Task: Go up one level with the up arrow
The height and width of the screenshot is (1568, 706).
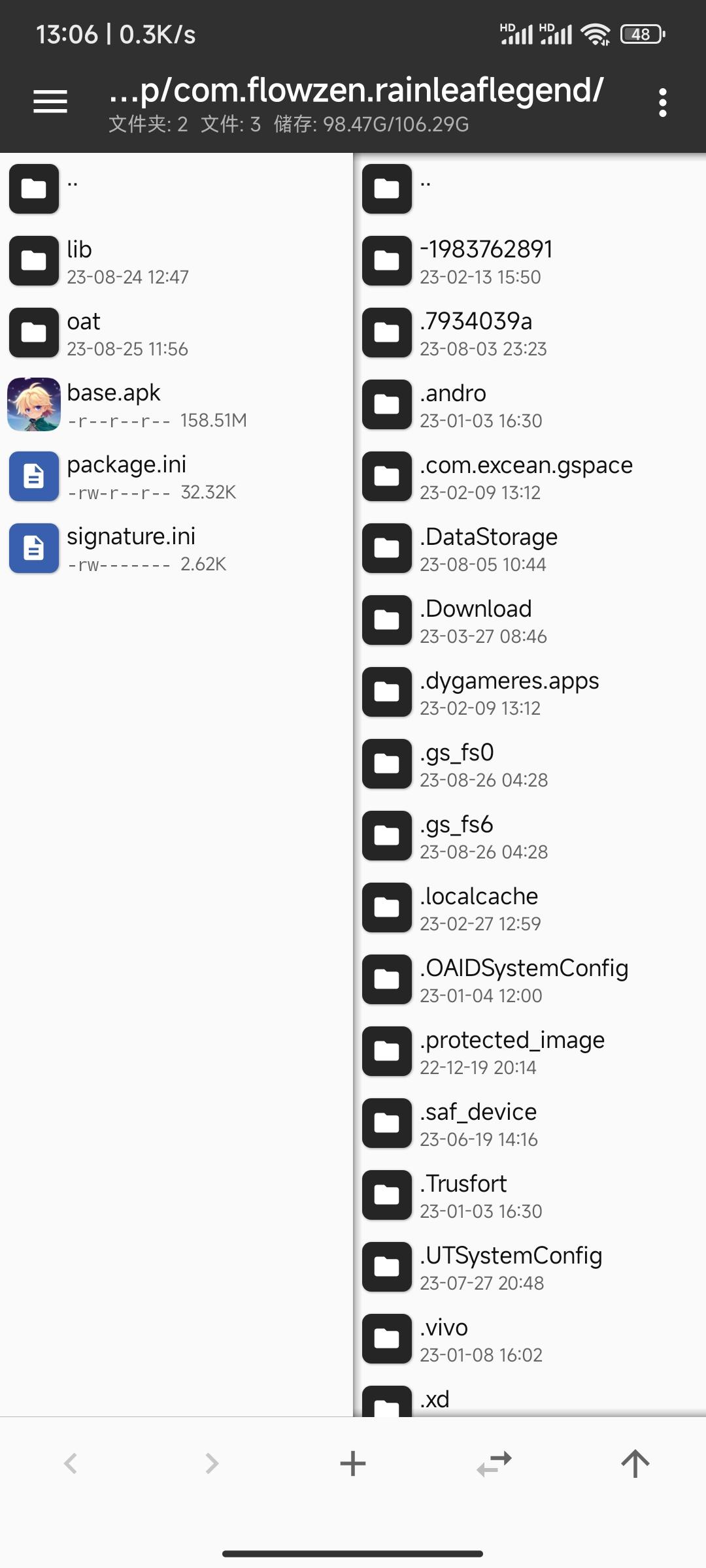Action: 635,1463
